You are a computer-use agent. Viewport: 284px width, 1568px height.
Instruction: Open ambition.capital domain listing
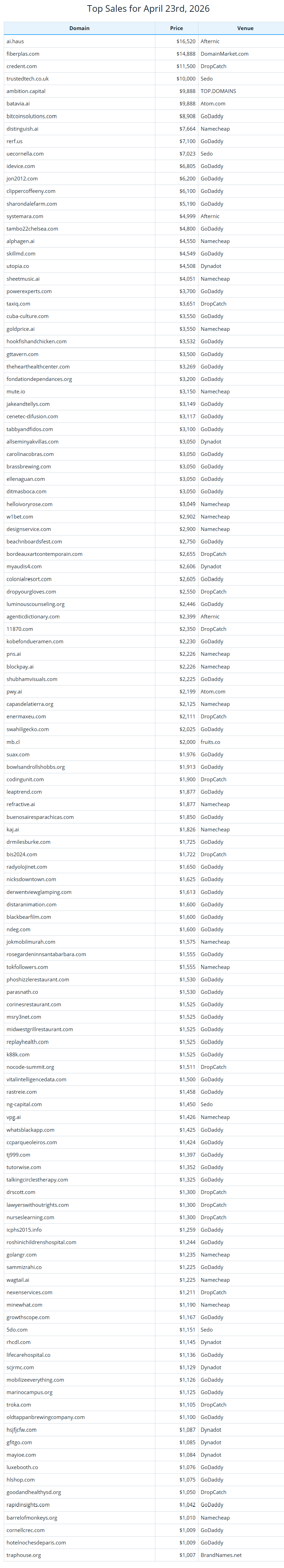tap(26, 91)
